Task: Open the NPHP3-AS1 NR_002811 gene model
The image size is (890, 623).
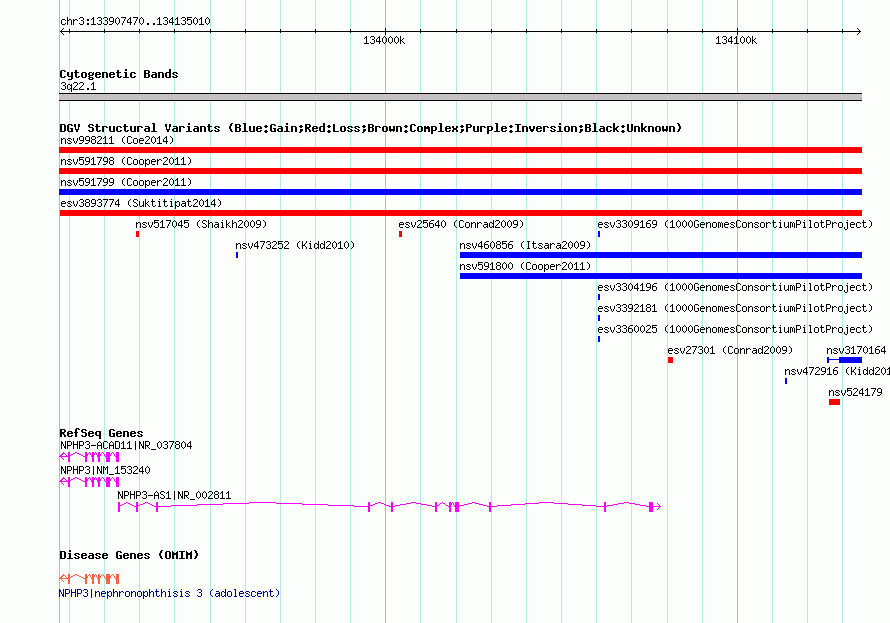Action: pyautogui.click(x=389, y=507)
